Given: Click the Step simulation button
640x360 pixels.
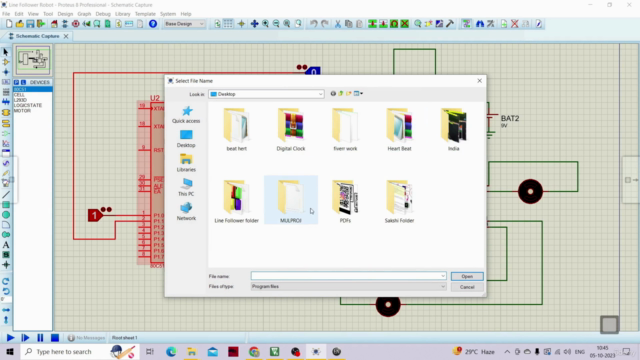Looking at the screenshot, I should click(25, 338).
